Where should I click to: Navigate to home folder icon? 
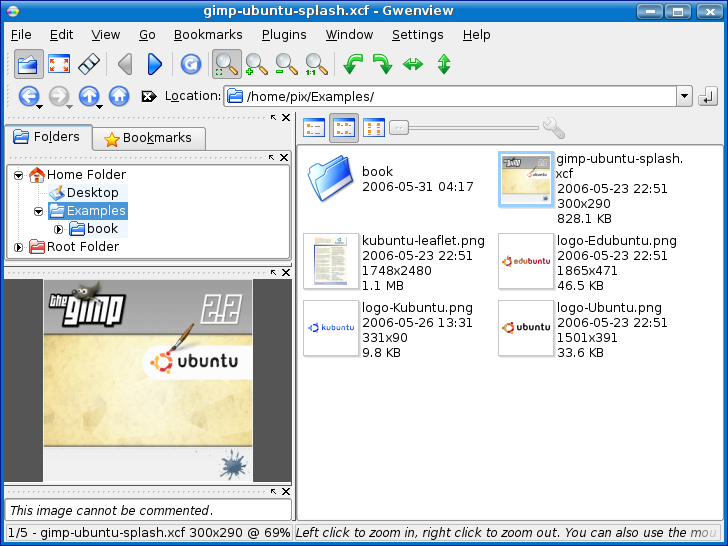[x=119, y=97]
